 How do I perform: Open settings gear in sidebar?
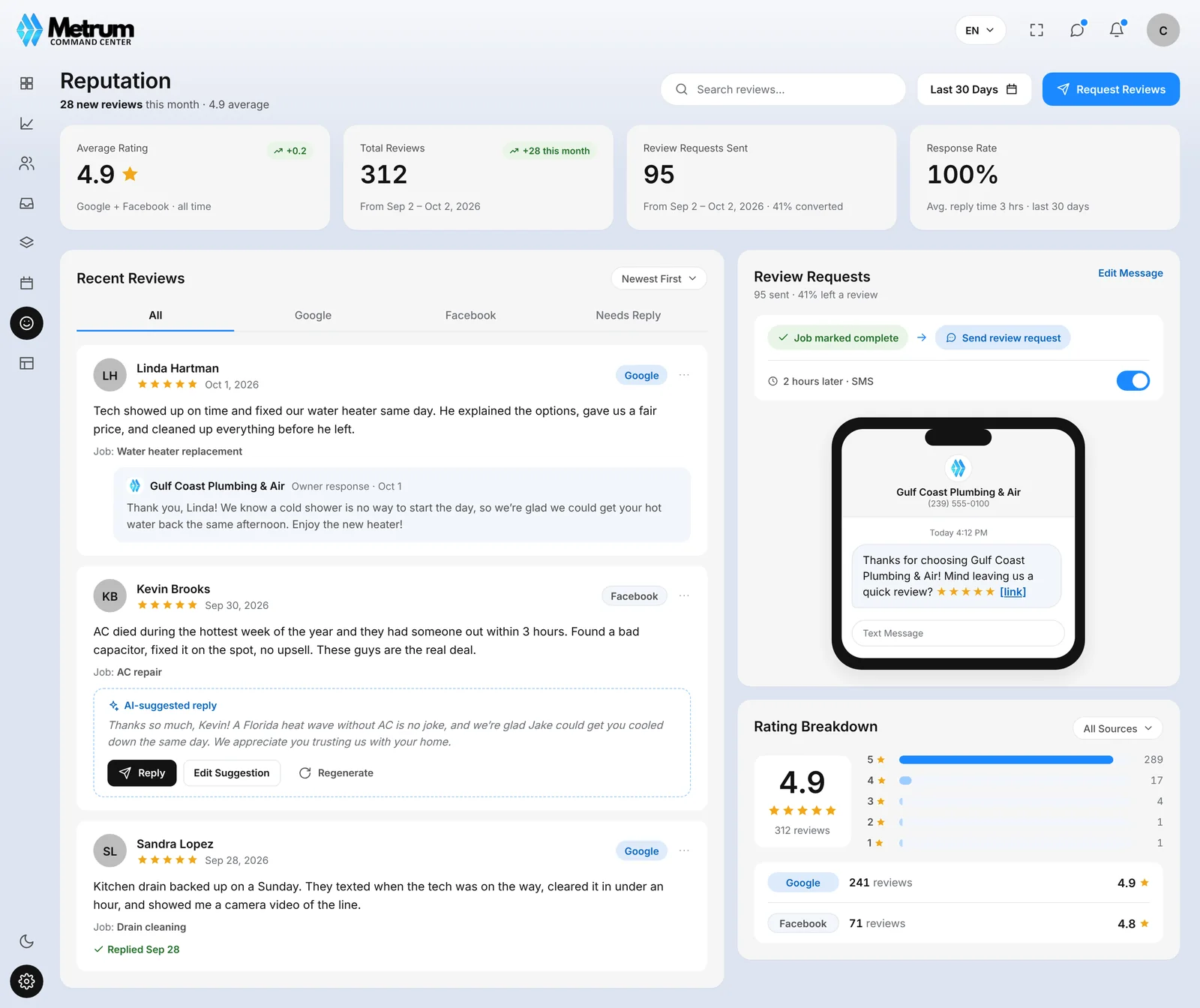coord(26,981)
